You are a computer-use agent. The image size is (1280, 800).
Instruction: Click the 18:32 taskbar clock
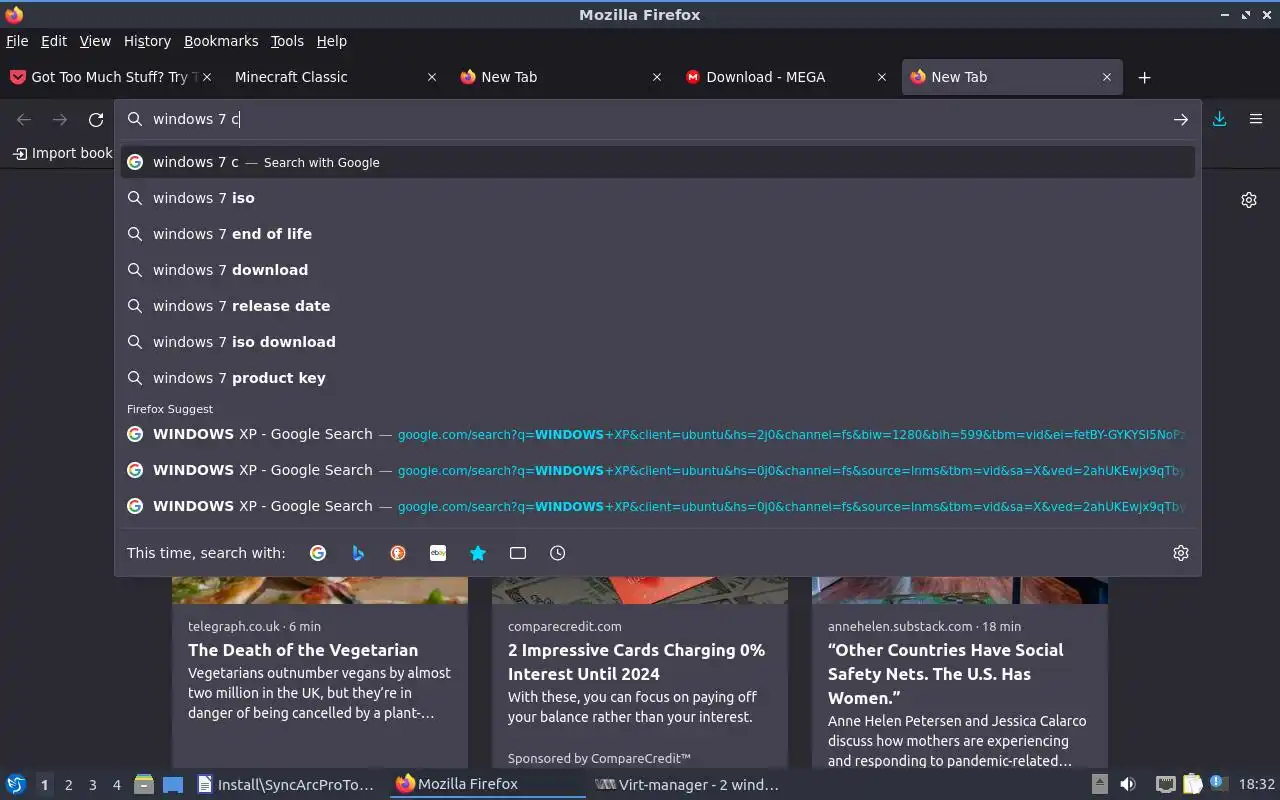click(1257, 784)
